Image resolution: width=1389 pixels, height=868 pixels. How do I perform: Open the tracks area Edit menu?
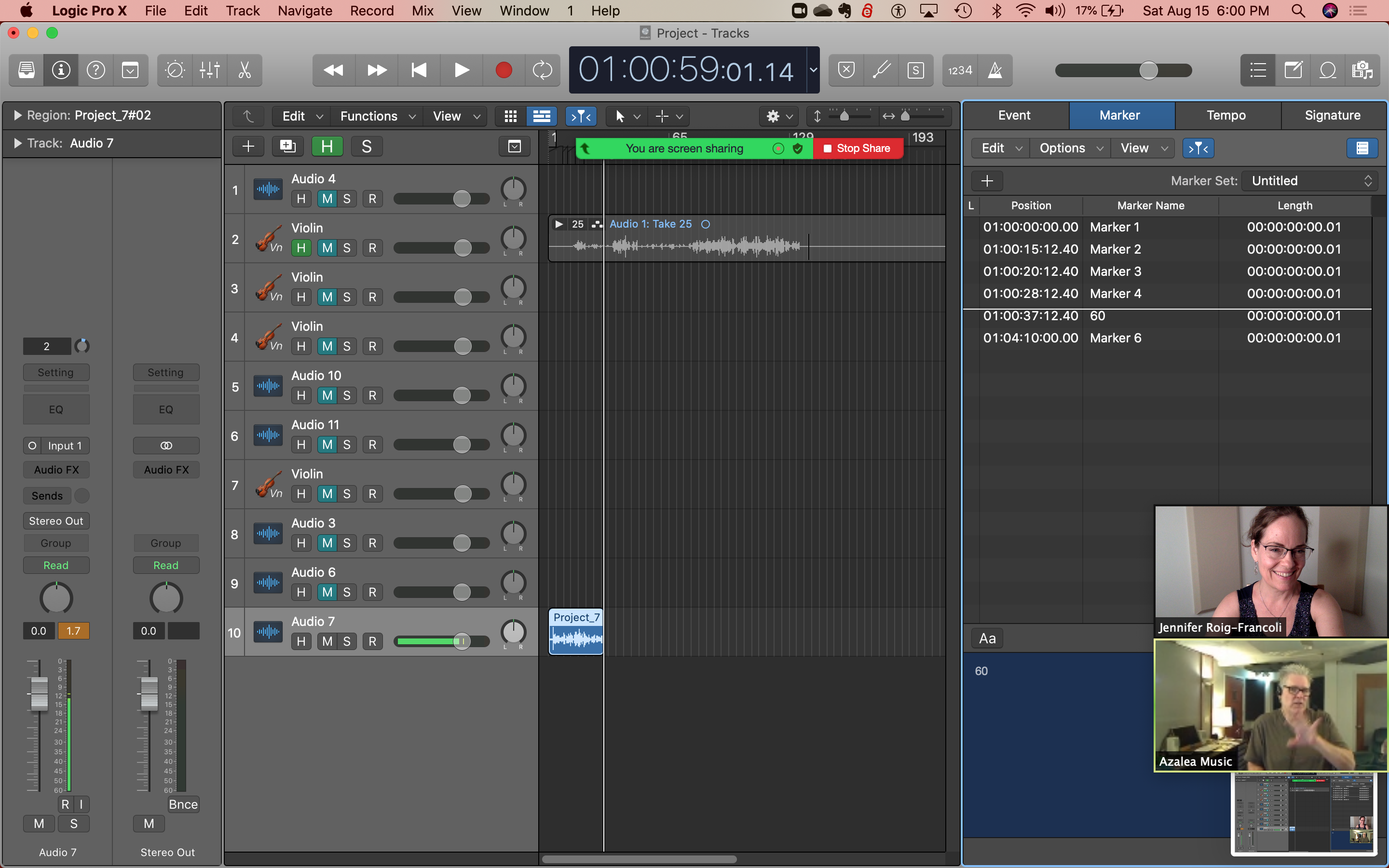pos(302,117)
